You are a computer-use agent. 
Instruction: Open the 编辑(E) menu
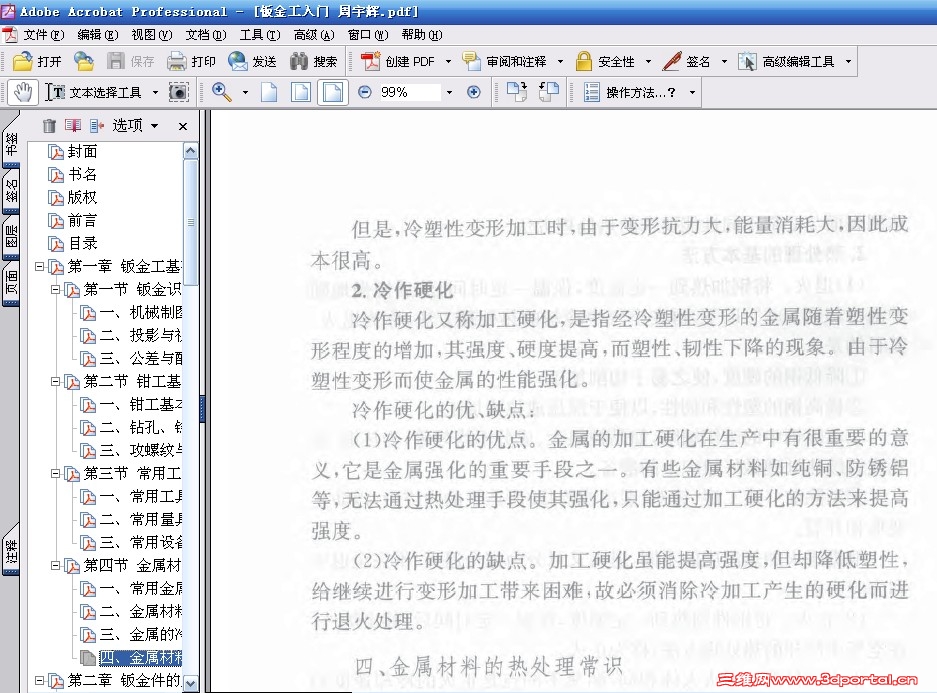click(x=98, y=35)
